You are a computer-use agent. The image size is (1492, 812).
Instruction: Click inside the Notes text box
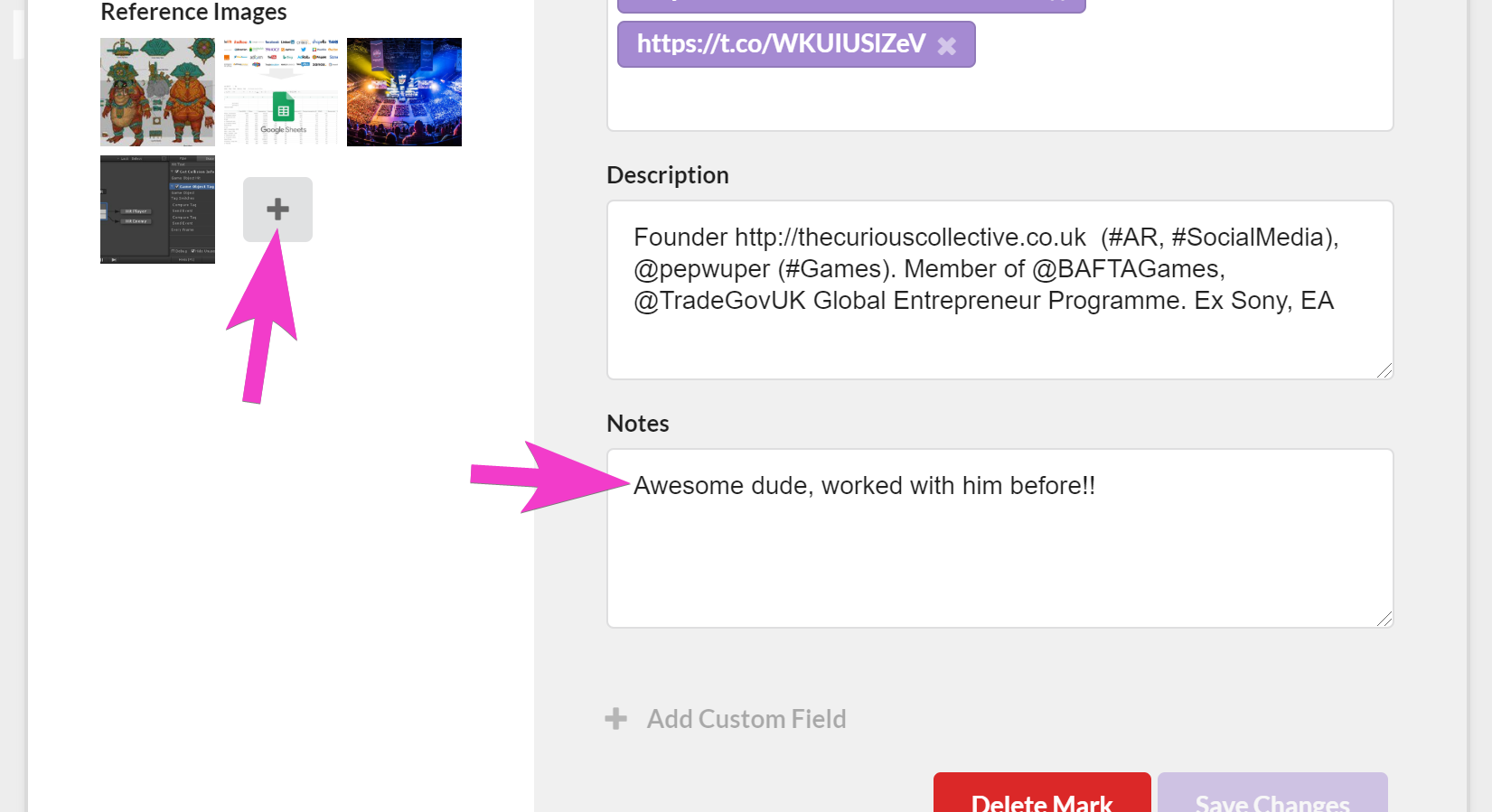coord(999,560)
